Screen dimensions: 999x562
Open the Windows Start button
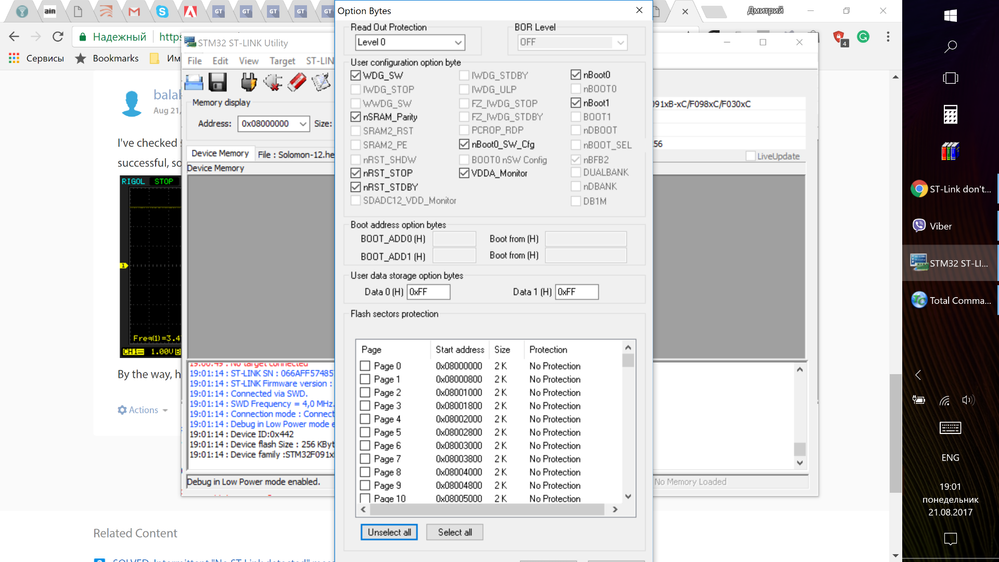tap(950, 16)
